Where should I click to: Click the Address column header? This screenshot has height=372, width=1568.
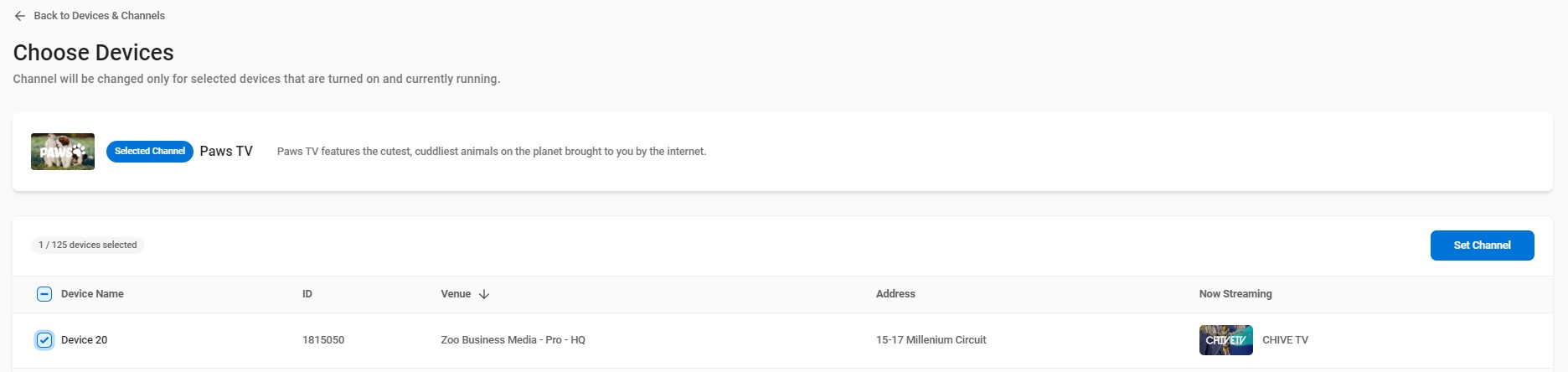click(895, 294)
